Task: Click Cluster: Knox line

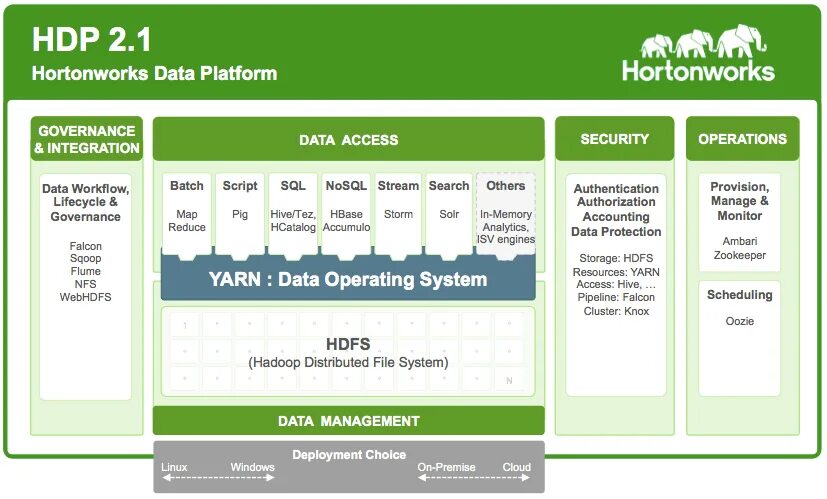Action: click(616, 311)
